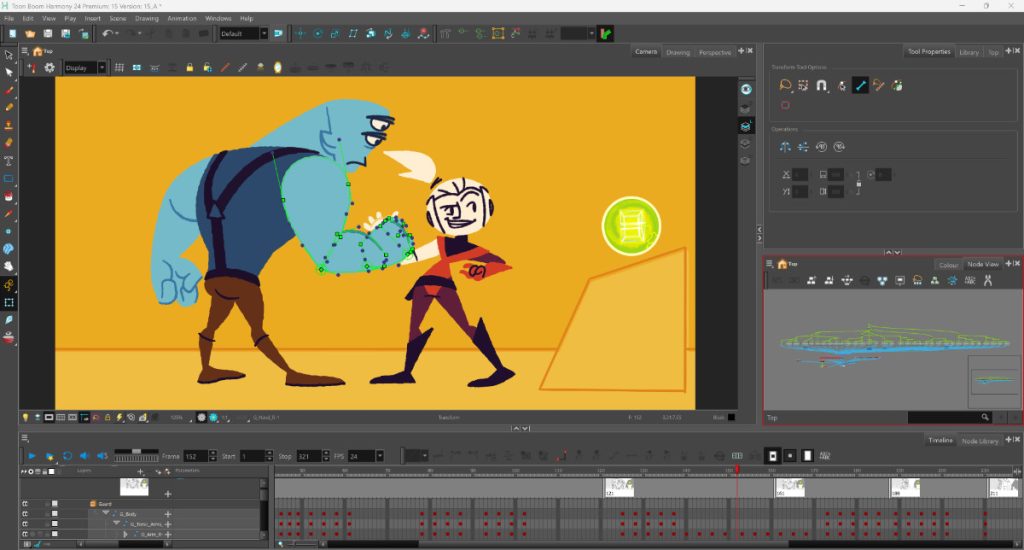
Task: Select the Text tool in the left toolbar
Action: [x=8, y=161]
